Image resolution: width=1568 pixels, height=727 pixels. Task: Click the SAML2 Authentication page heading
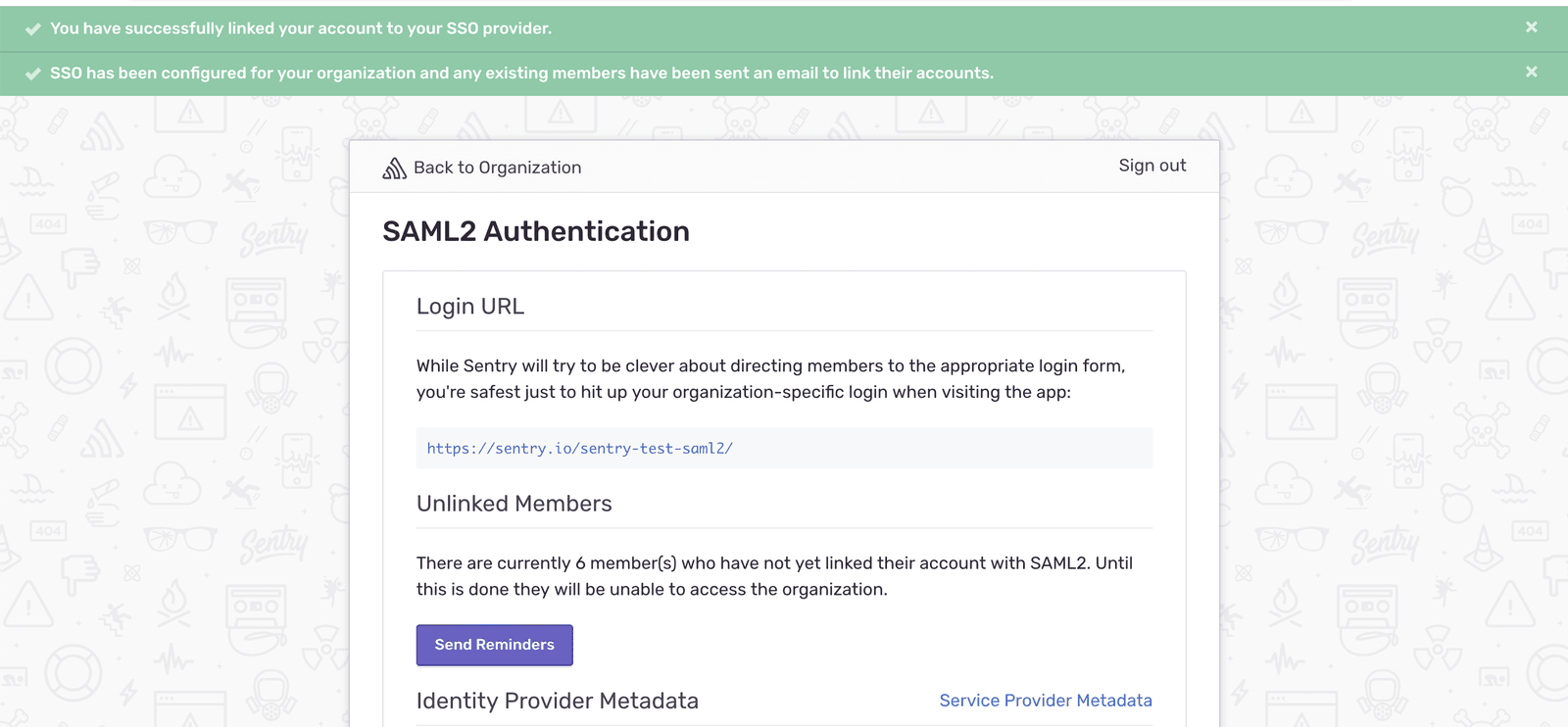[x=535, y=231]
